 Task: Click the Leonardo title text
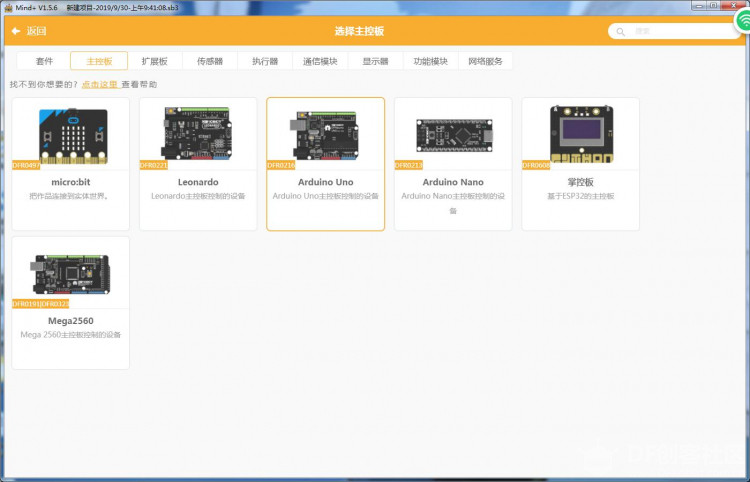198,182
